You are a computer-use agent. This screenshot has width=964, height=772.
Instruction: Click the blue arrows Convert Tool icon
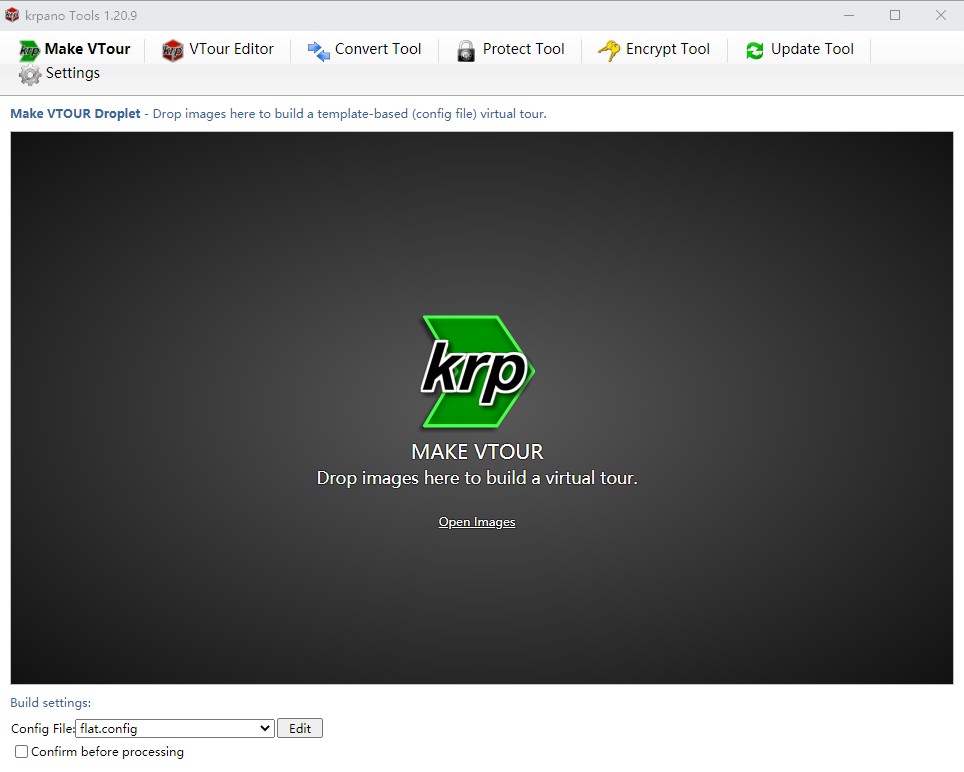pos(318,50)
